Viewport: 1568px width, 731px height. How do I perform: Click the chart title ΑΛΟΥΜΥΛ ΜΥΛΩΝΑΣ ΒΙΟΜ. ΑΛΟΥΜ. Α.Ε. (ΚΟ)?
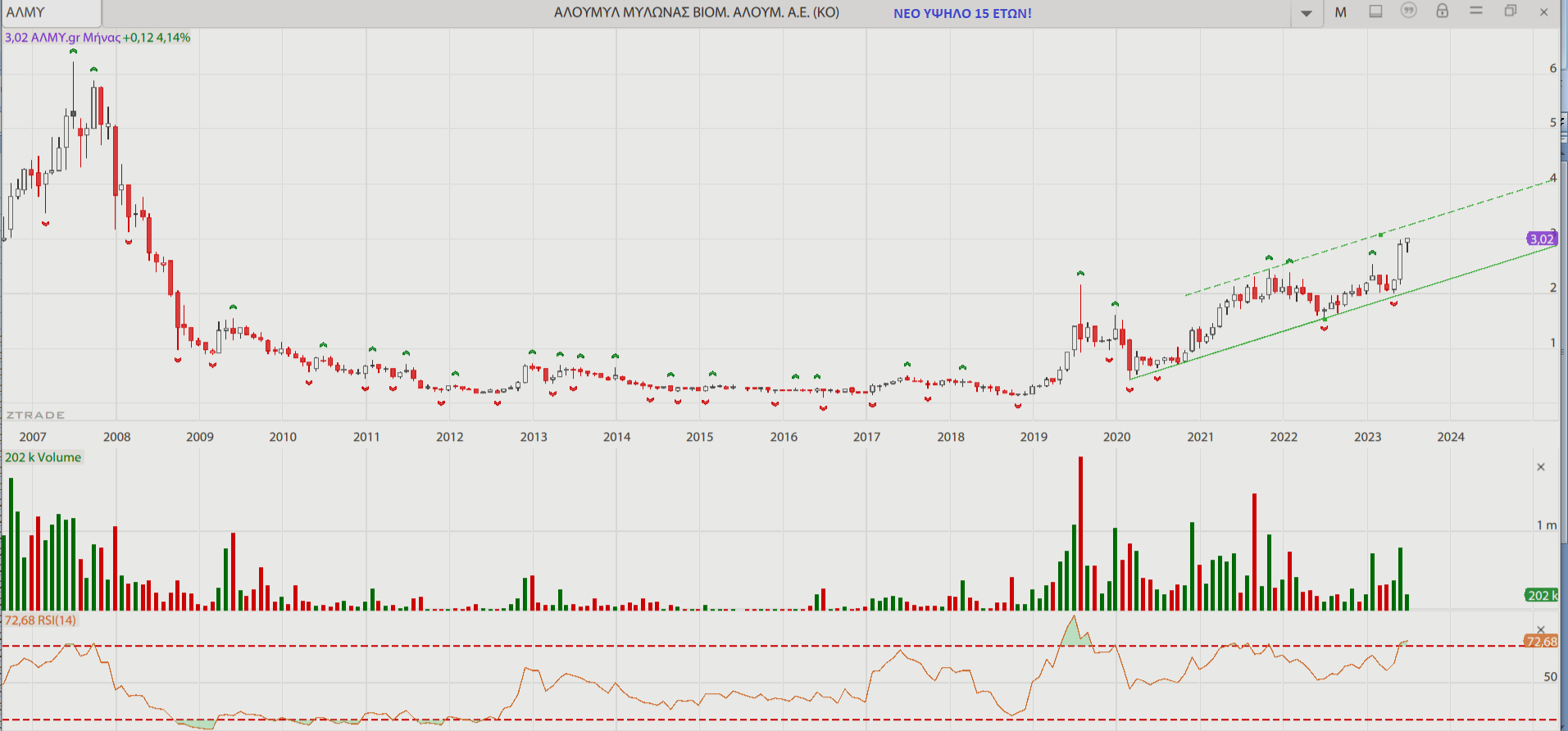(697, 12)
